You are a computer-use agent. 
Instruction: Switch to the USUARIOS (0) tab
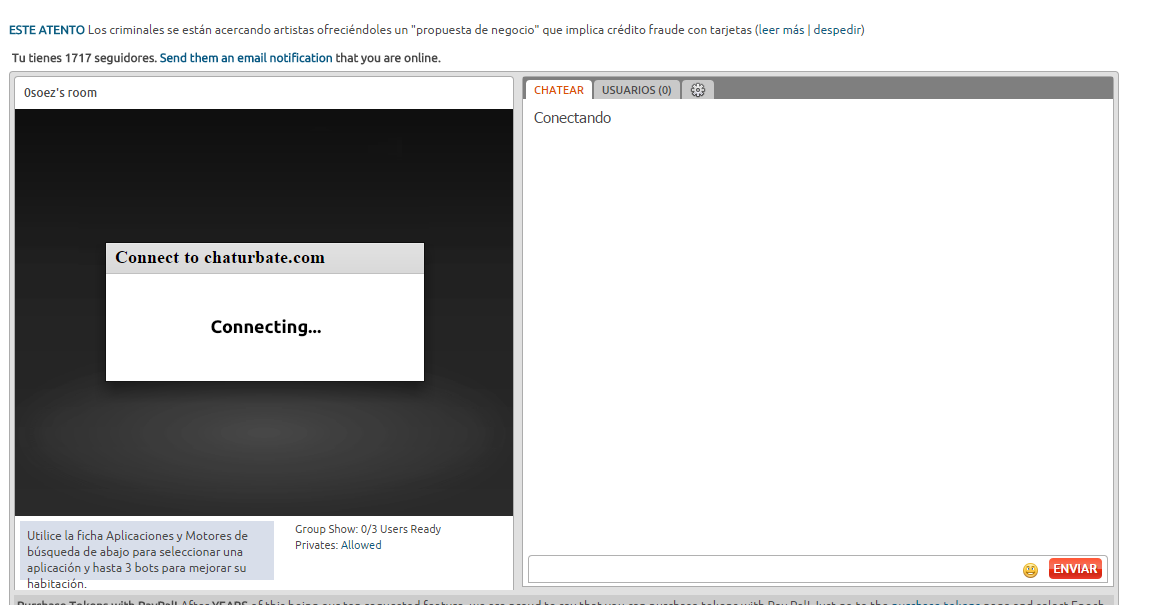point(636,90)
